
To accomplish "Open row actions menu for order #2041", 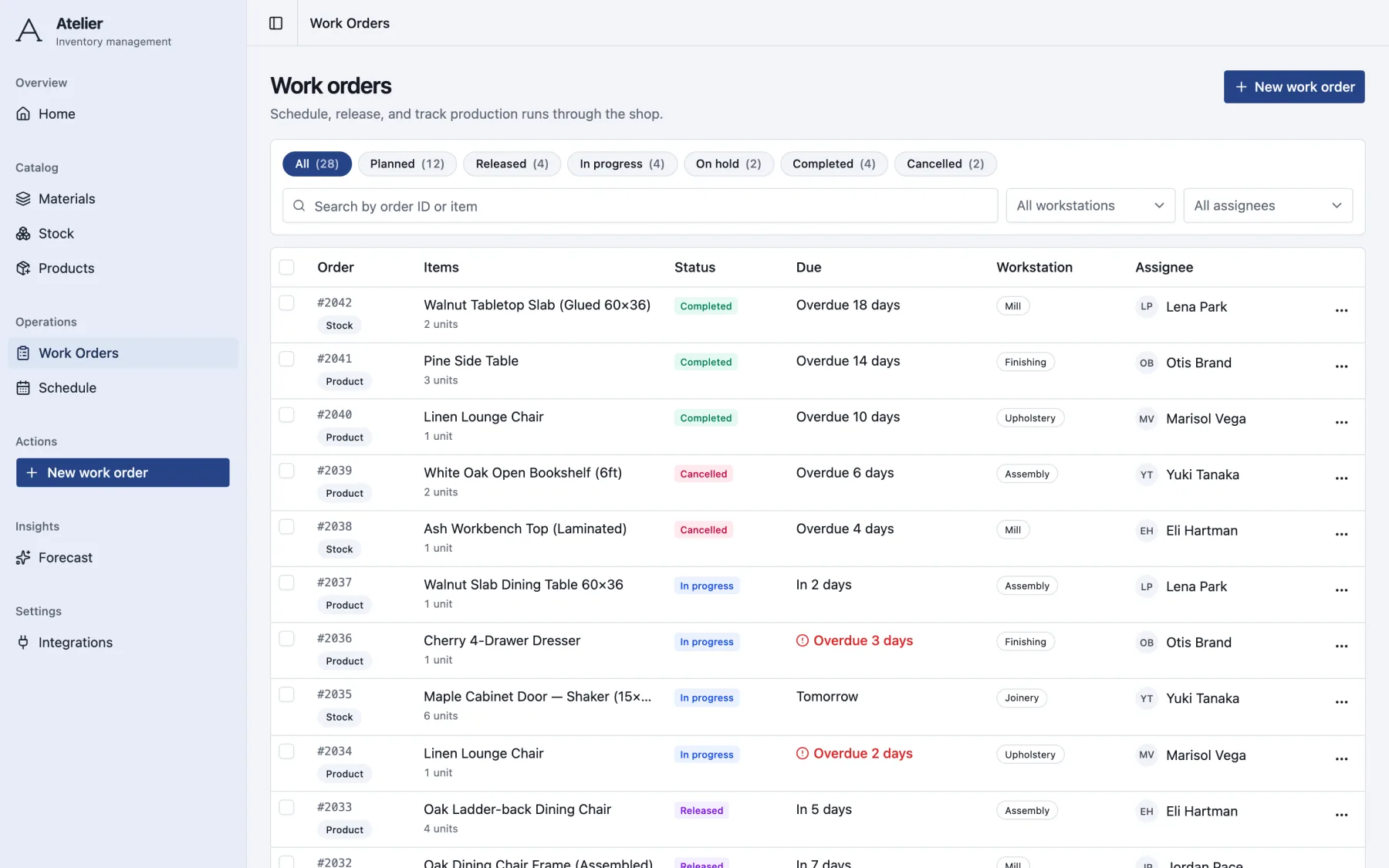I will [1341, 366].
